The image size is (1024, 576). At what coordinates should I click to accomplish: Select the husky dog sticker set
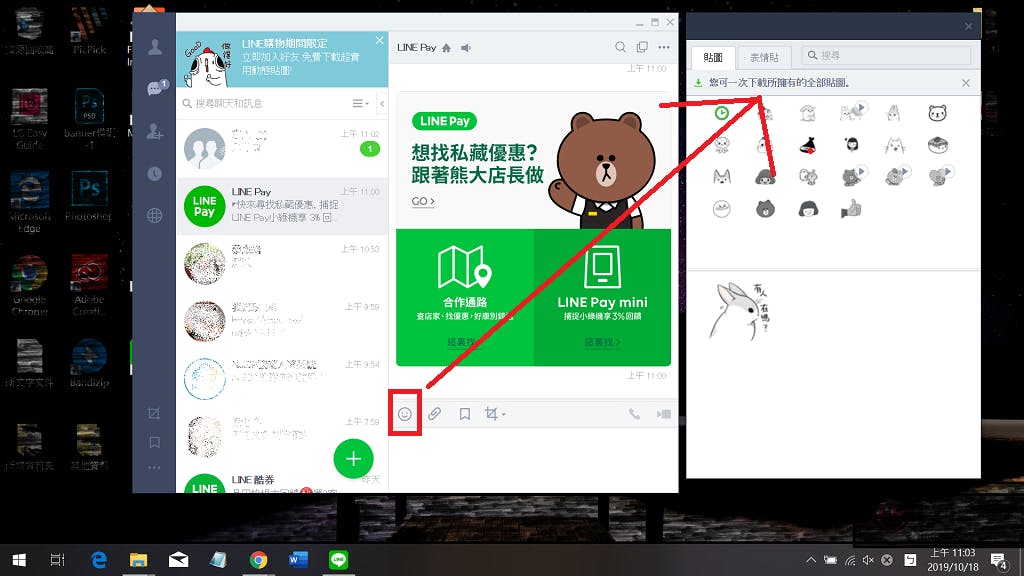722,176
